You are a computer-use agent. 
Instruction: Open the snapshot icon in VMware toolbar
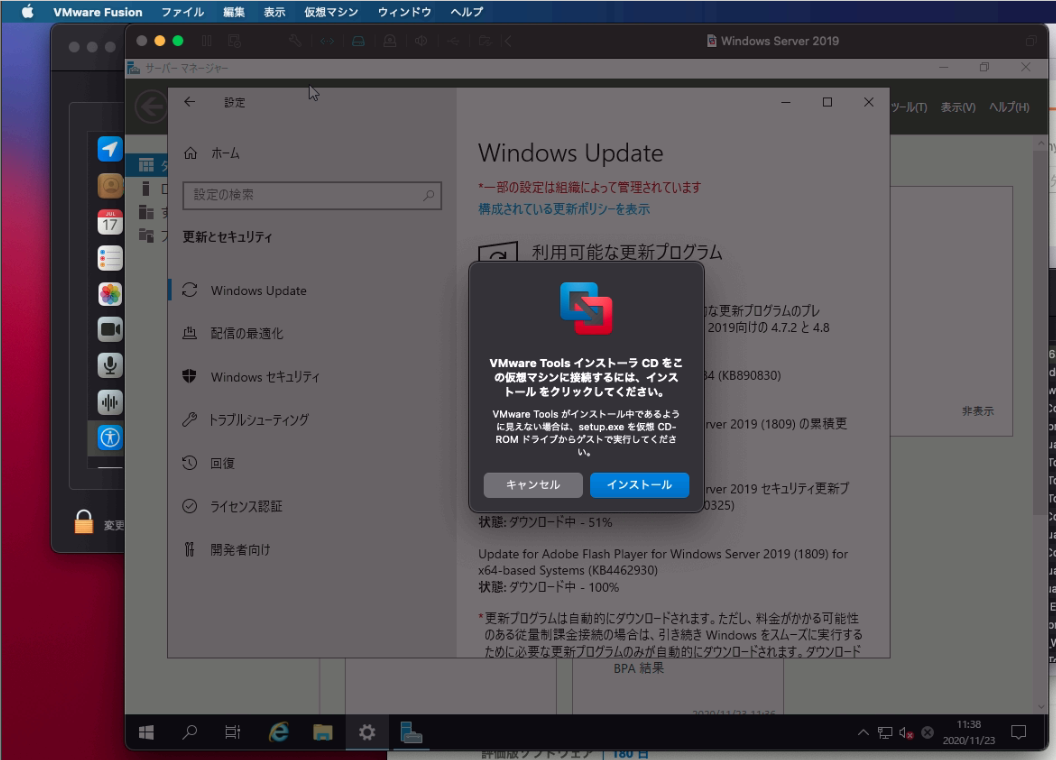(234, 41)
